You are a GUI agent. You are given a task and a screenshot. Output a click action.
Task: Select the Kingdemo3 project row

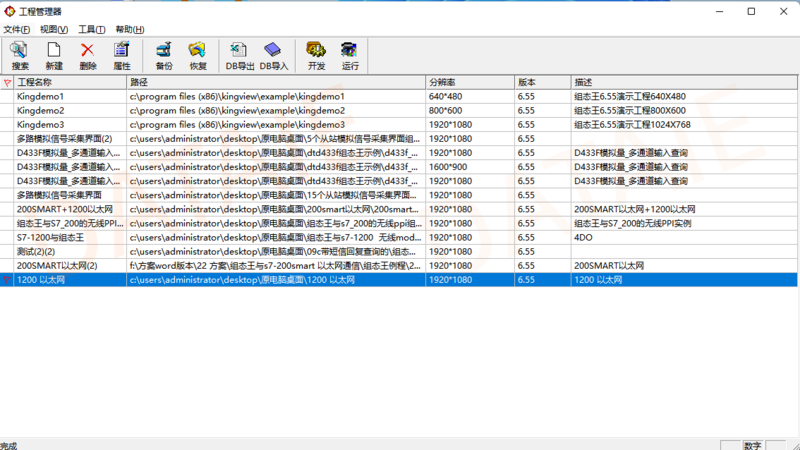point(398,124)
